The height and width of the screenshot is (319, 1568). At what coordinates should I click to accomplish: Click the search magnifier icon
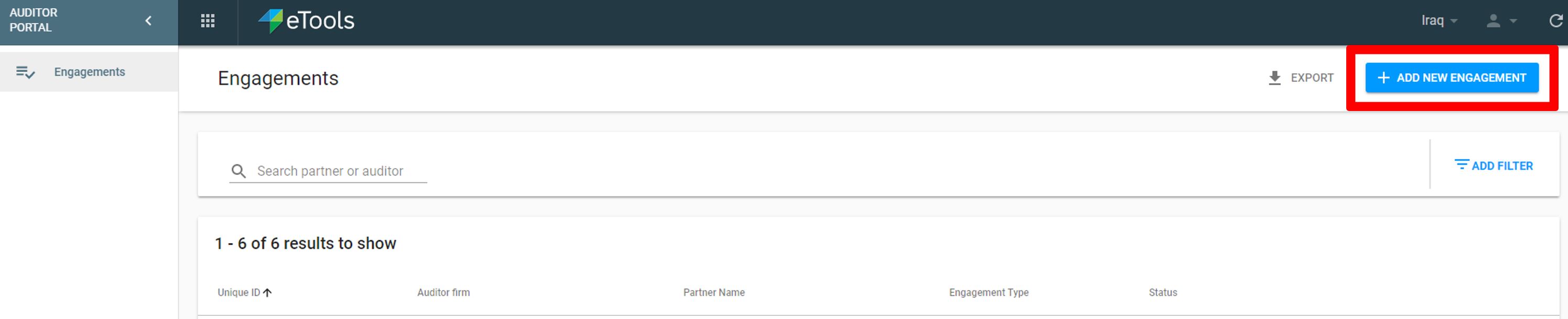coord(239,171)
